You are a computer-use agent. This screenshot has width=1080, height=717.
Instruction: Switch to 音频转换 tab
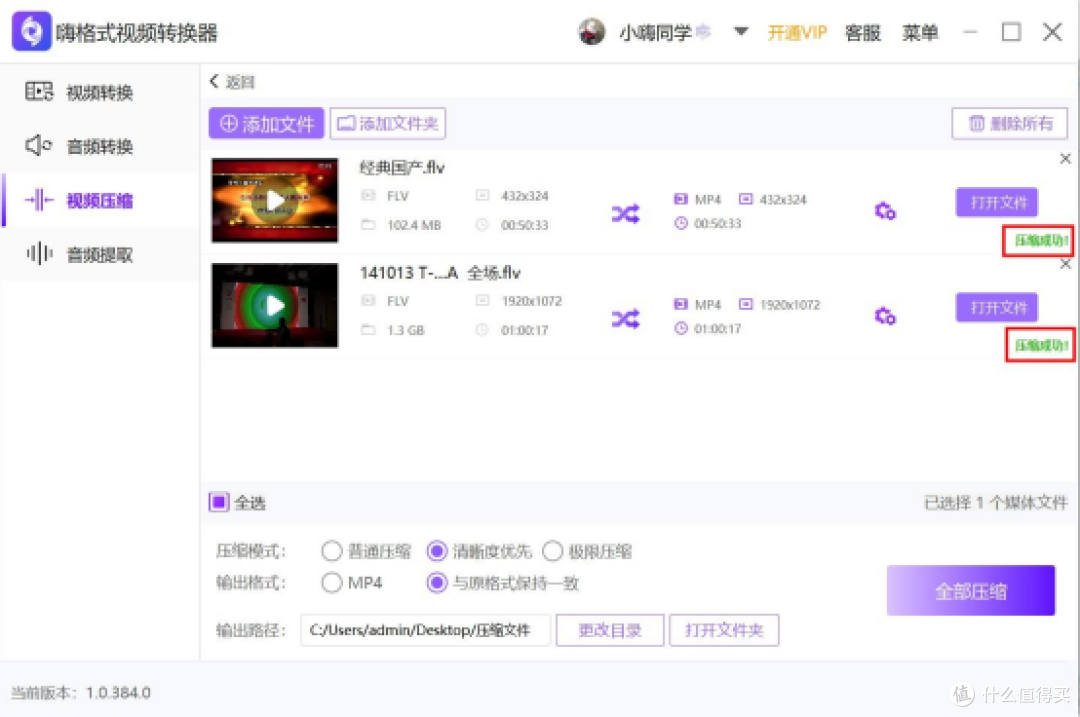pyautogui.click(x=99, y=146)
